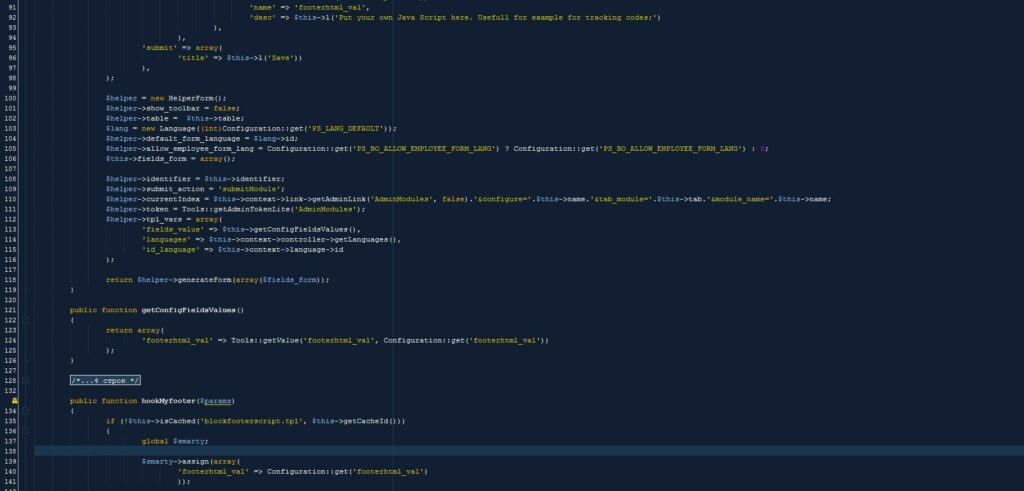Click the 'languages' key on line 114
This screenshot has height=491, width=1024.
tap(166, 240)
